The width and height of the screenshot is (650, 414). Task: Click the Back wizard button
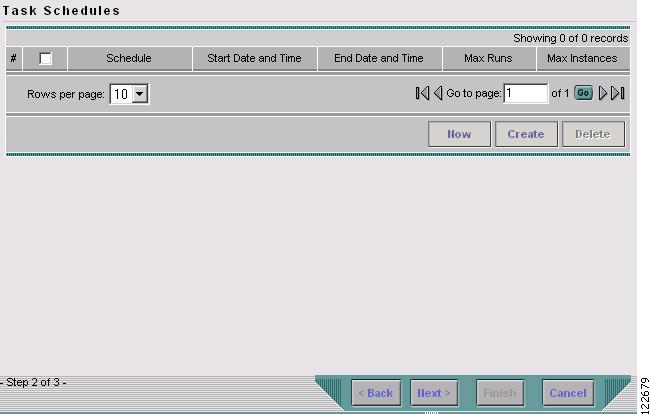(x=376, y=393)
